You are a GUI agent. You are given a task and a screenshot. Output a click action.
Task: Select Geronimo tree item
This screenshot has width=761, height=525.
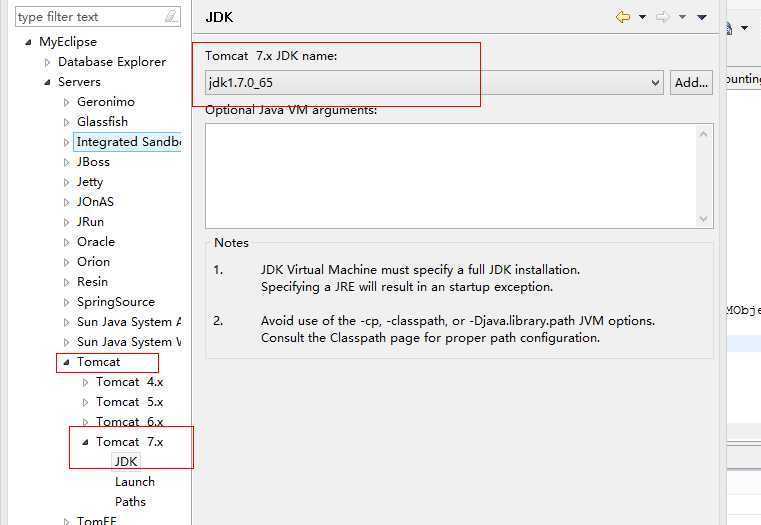[x=106, y=101]
